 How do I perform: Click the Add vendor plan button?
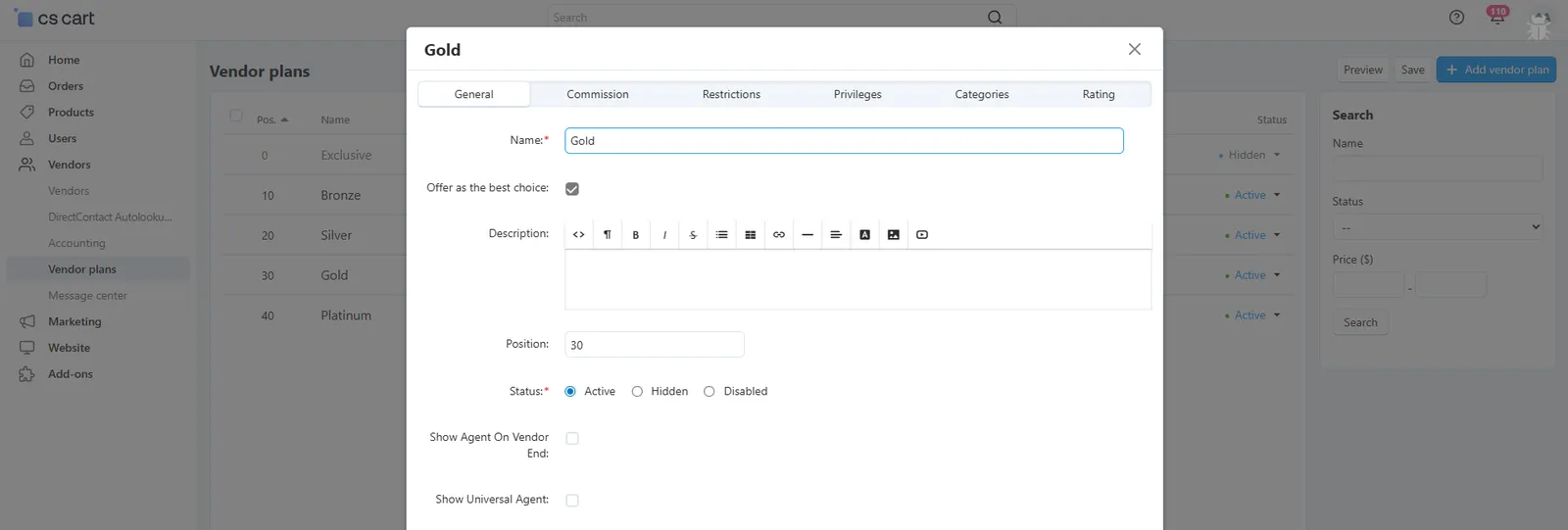pos(1496,70)
